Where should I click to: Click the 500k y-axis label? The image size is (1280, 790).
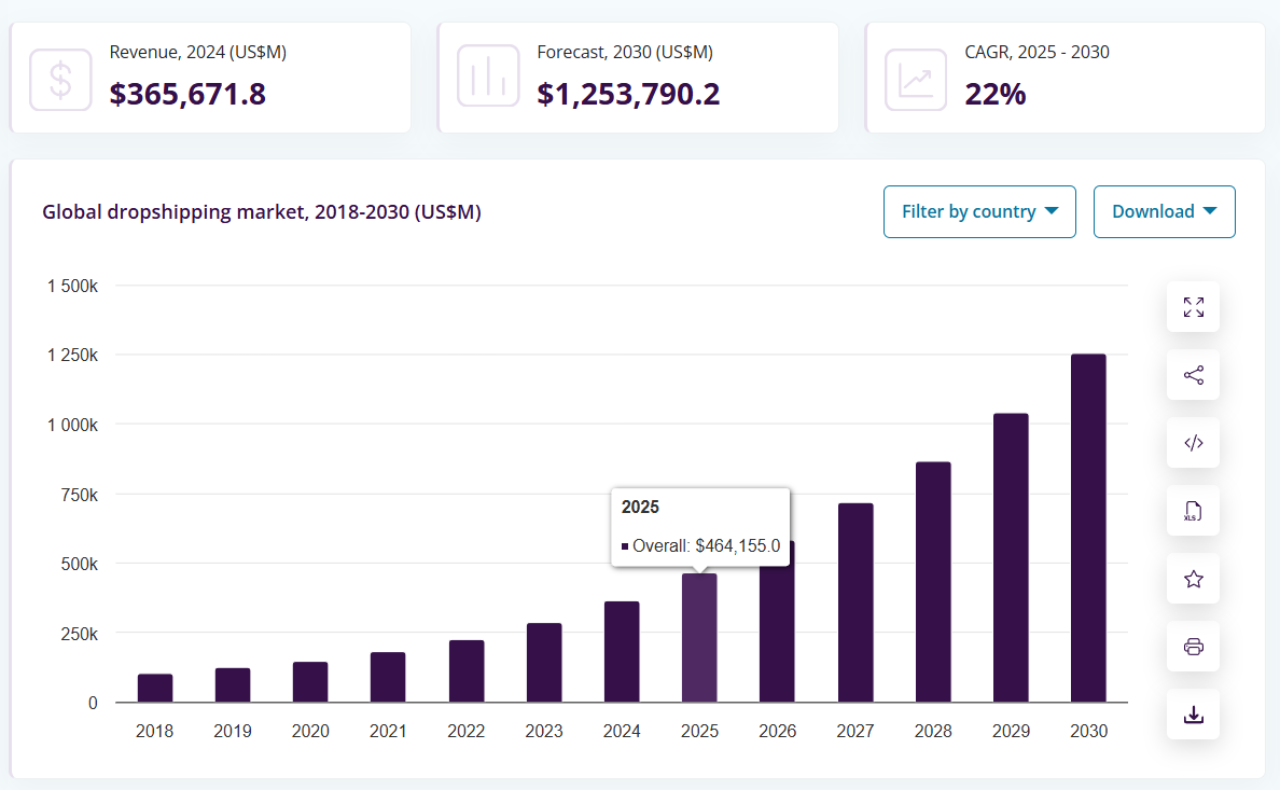[80, 564]
